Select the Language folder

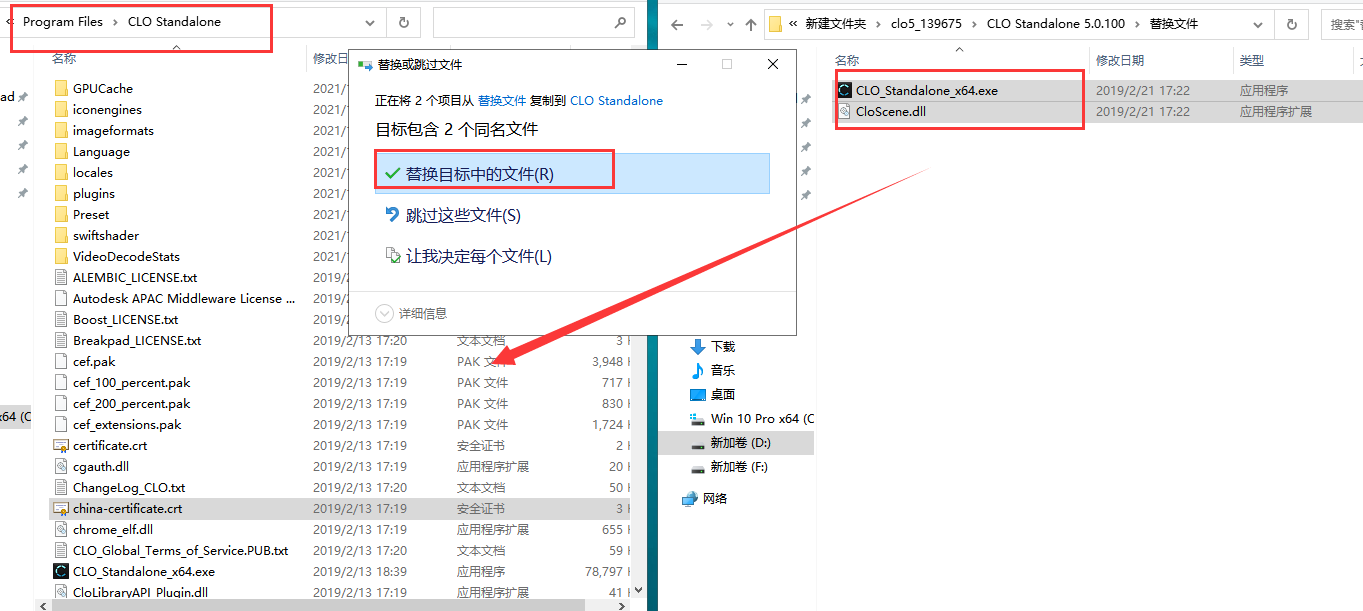click(101, 151)
